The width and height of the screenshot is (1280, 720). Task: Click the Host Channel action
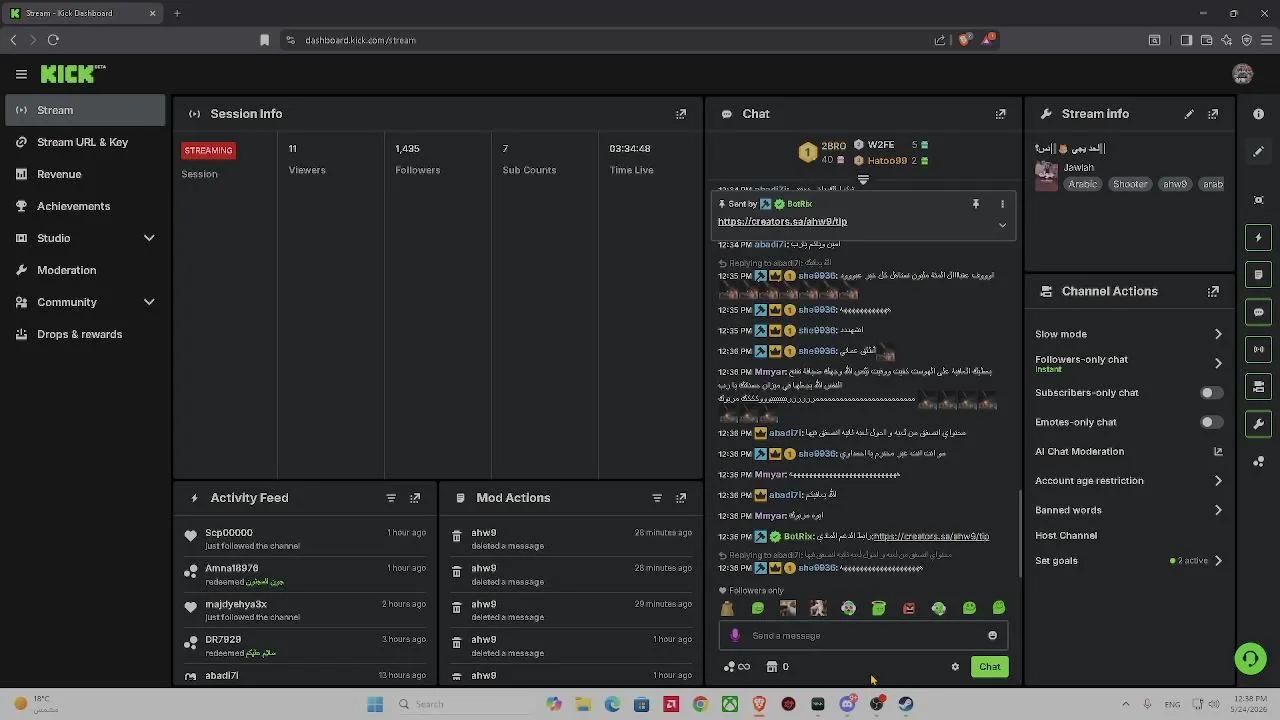click(1066, 536)
